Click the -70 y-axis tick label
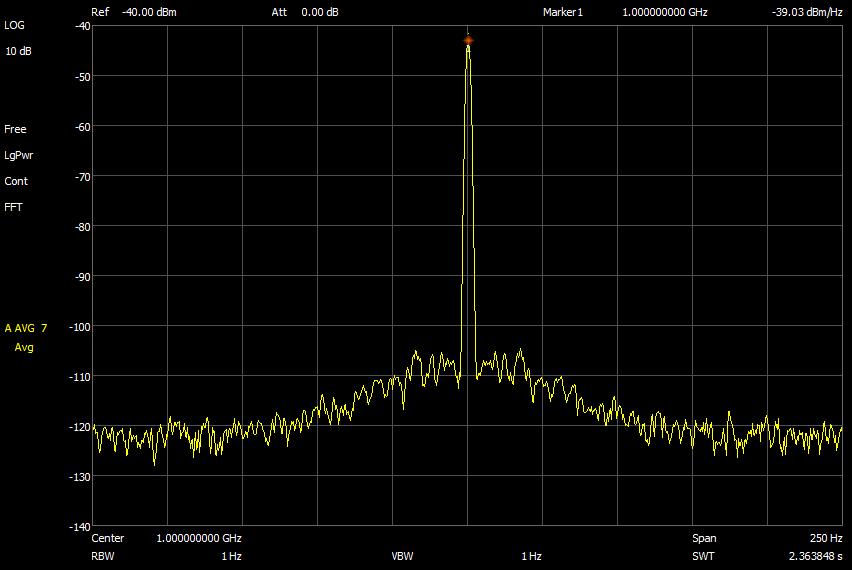The height and width of the screenshot is (570, 852). point(82,177)
